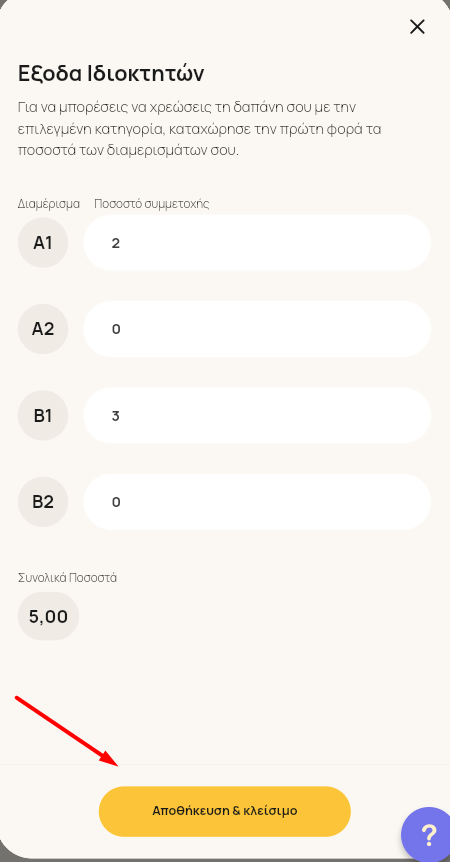Select the A2 apartment badge

pos(43,329)
